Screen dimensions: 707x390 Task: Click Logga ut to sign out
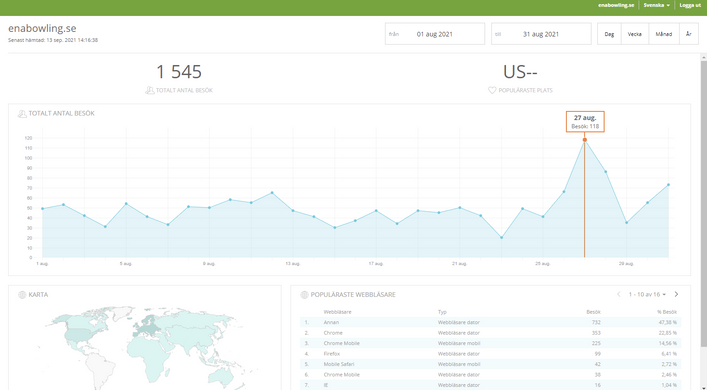pos(690,5)
